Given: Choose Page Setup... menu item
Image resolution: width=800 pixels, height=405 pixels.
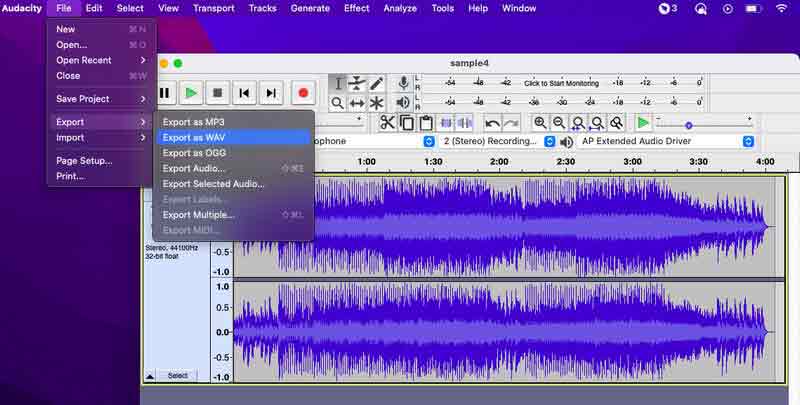Looking at the screenshot, I should pyautogui.click(x=101, y=161).
